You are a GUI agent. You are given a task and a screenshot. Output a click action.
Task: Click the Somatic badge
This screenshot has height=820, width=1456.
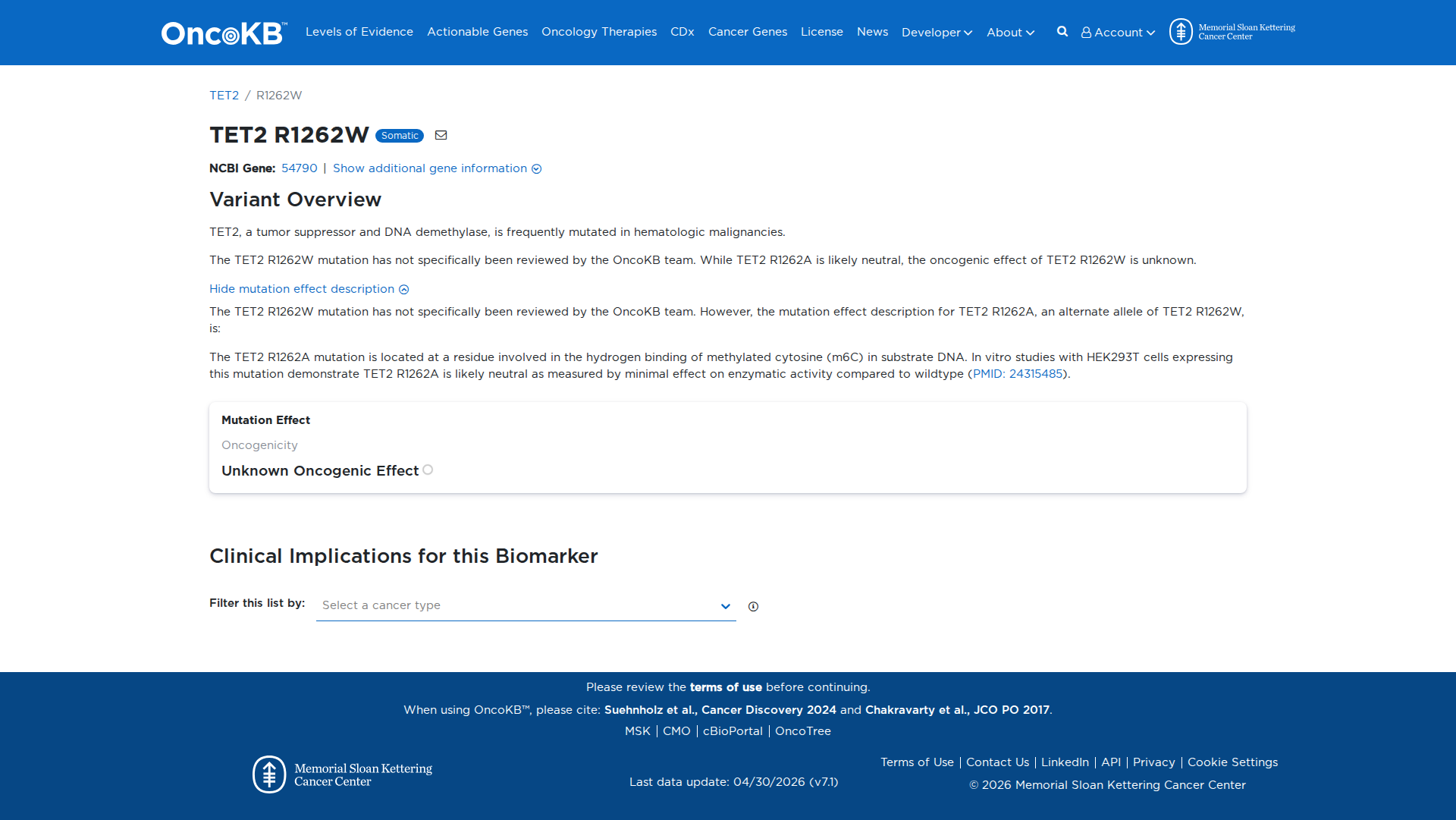coord(400,136)
